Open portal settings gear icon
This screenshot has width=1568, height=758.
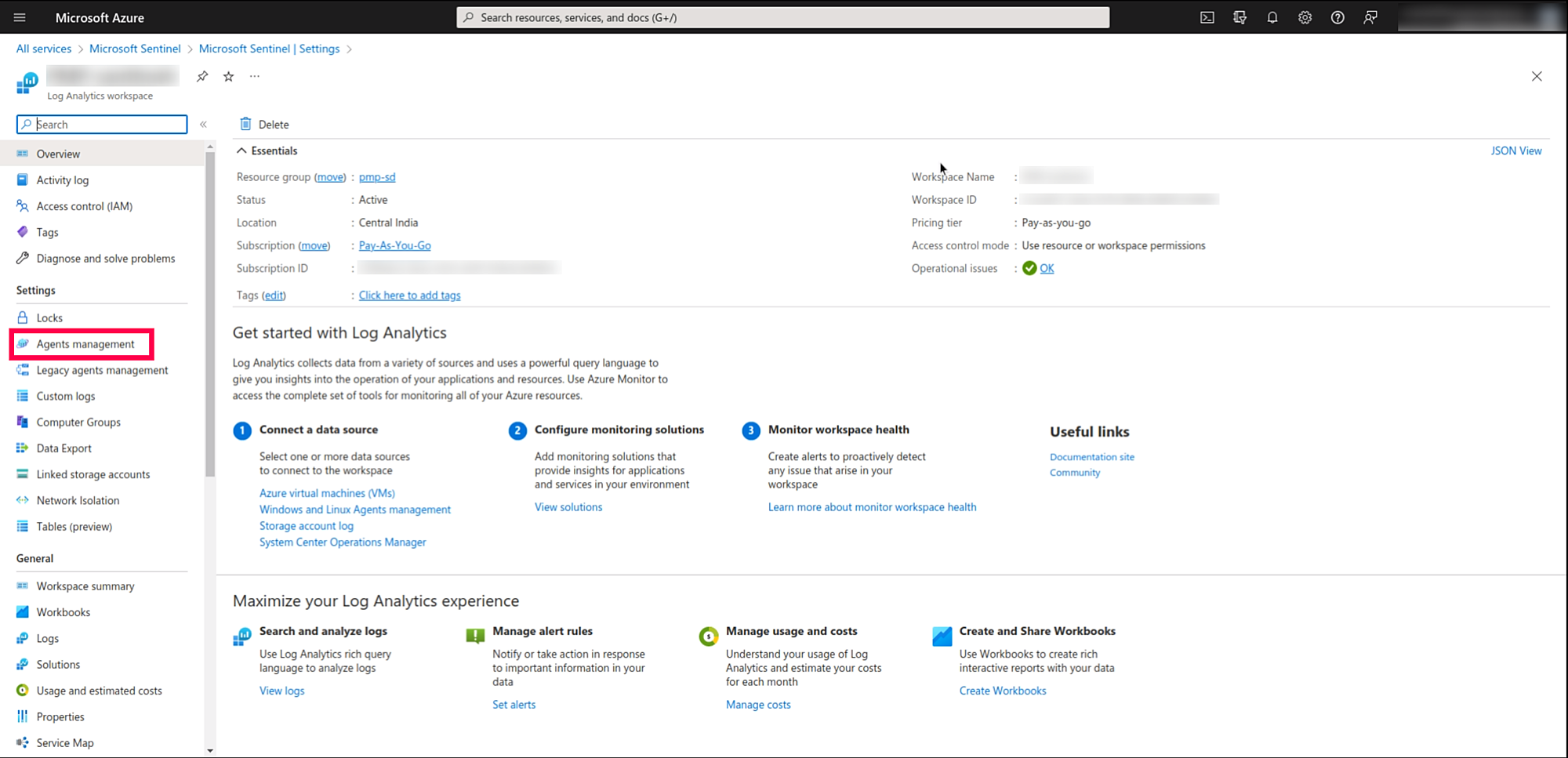coord(1305,17)
